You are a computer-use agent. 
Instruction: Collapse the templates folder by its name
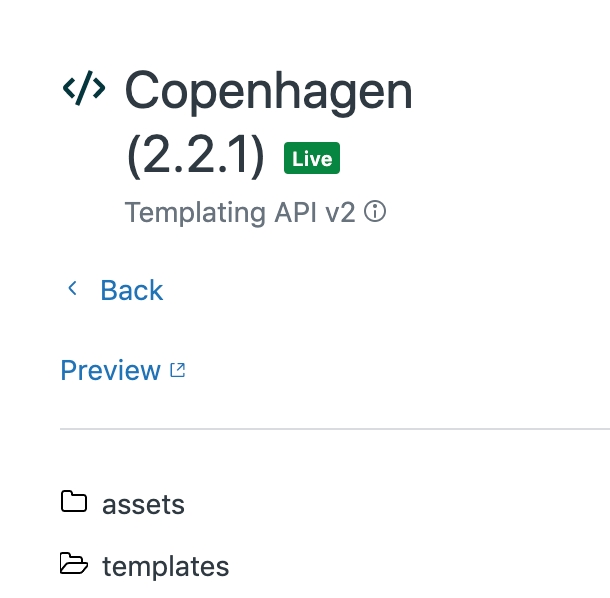(x=165, y=567)
